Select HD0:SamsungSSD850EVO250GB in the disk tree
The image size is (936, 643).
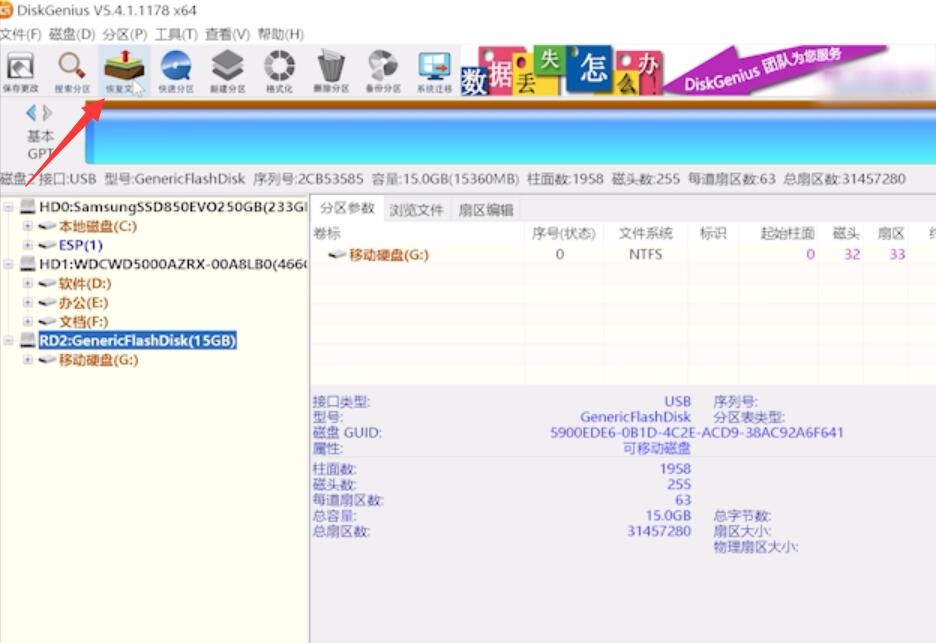(173, 207)
